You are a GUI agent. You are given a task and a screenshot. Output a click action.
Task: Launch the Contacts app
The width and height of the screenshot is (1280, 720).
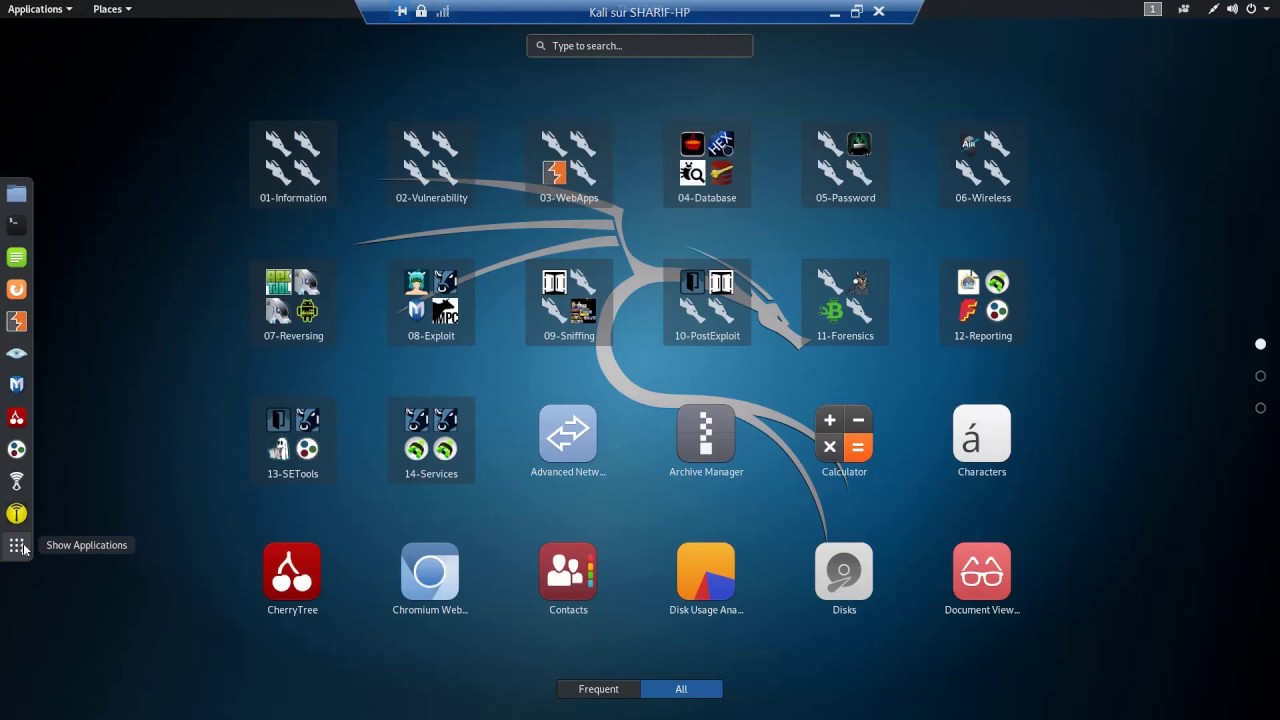click(x=568, y=579)
